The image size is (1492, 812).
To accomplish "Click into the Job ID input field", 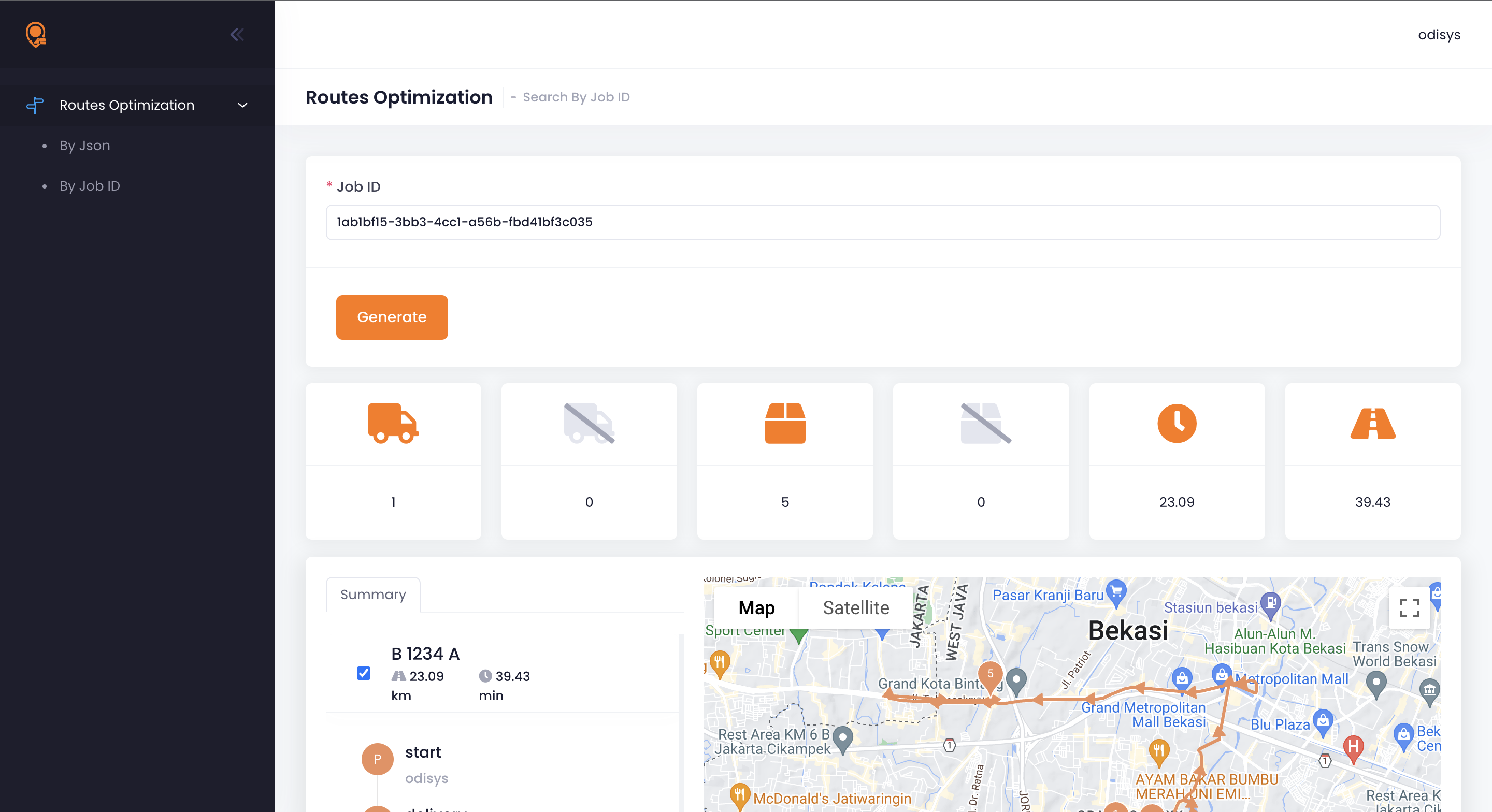I will (882, 222).
